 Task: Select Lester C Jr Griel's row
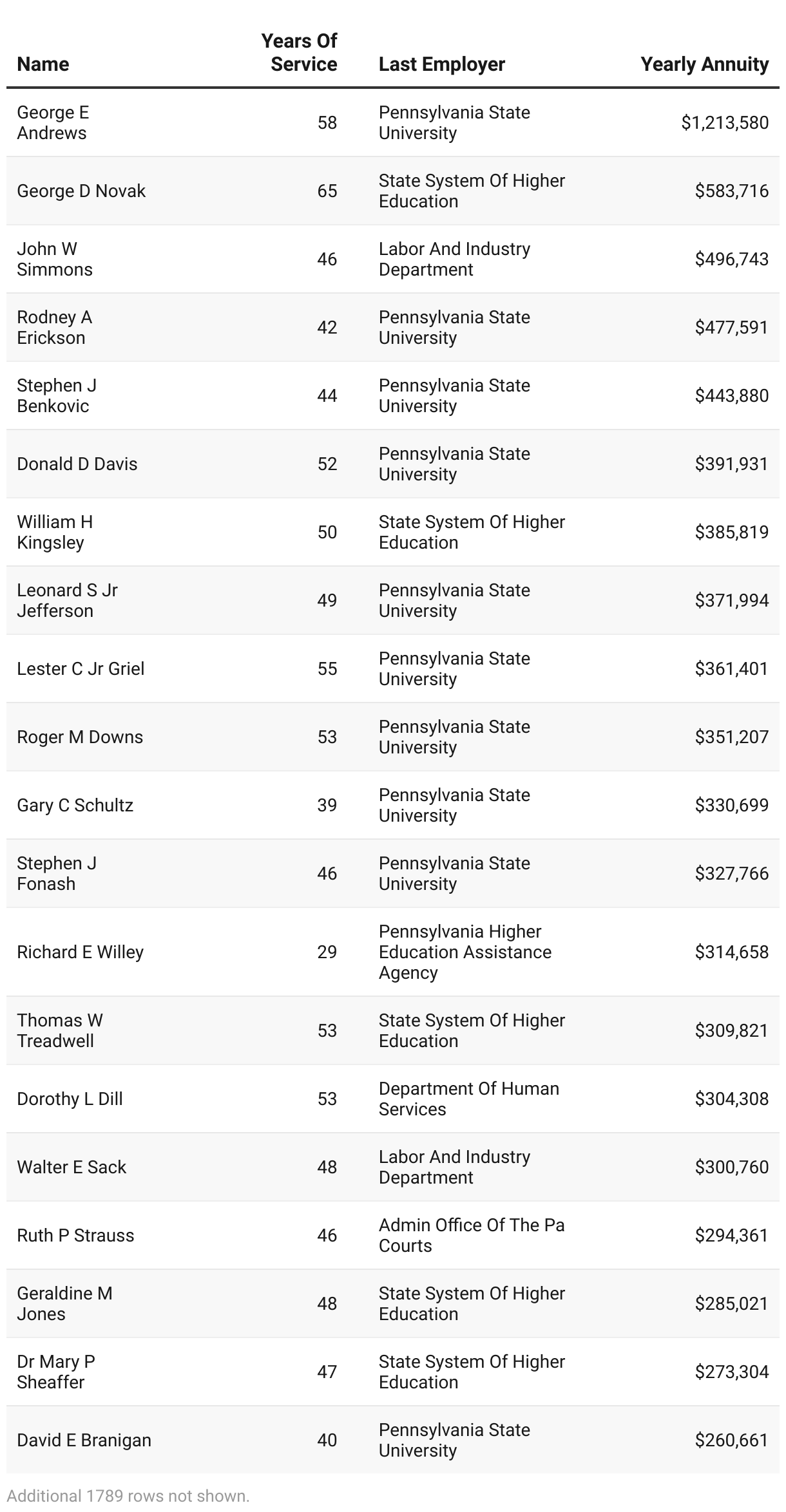pos(81,669)
